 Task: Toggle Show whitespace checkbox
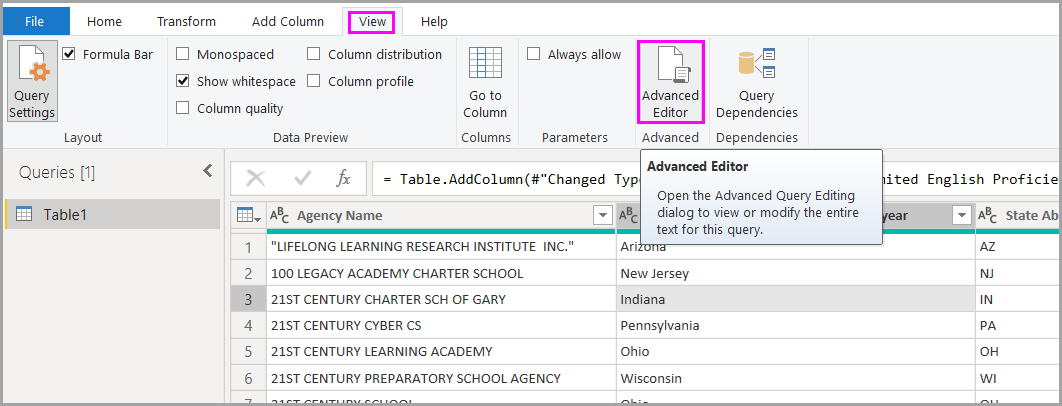click(183, 81)
